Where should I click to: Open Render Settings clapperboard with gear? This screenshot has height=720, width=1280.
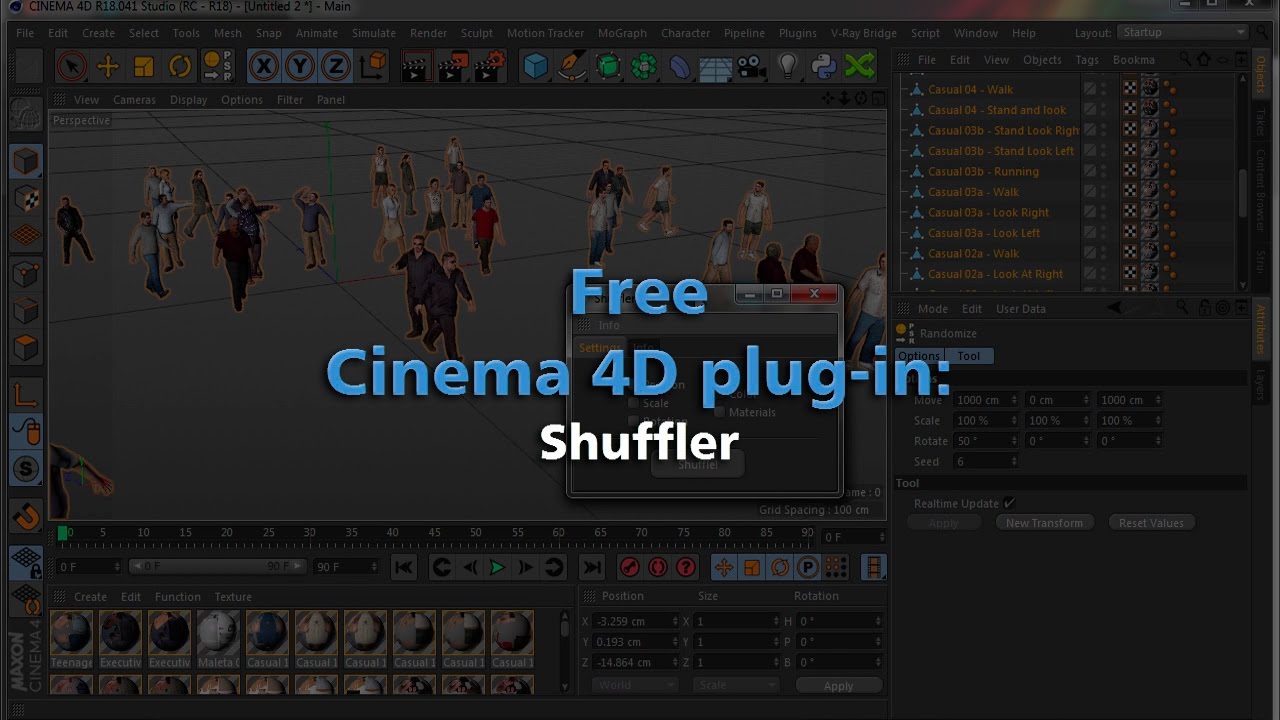489,66
